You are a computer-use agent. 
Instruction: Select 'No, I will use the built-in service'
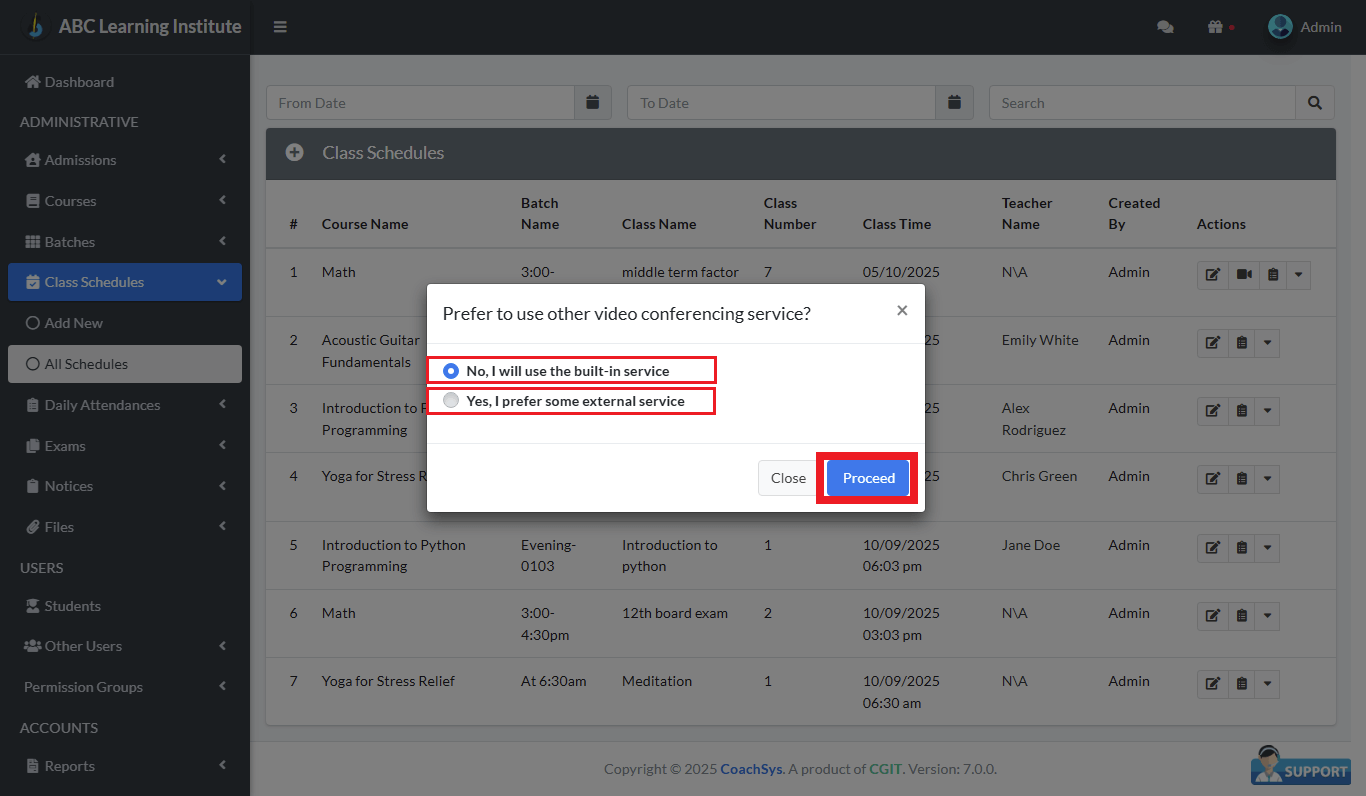coord(451,371)
